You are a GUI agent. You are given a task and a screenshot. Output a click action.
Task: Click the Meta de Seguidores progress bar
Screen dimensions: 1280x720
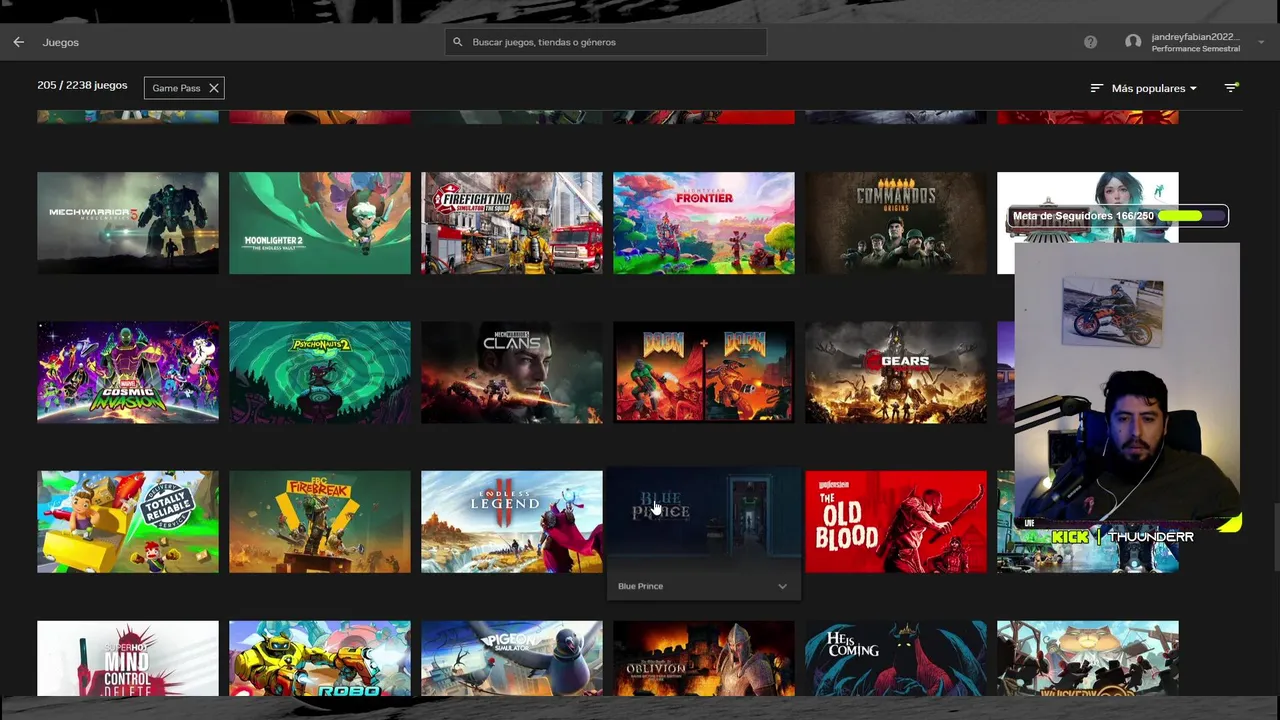click(1191, 215)
